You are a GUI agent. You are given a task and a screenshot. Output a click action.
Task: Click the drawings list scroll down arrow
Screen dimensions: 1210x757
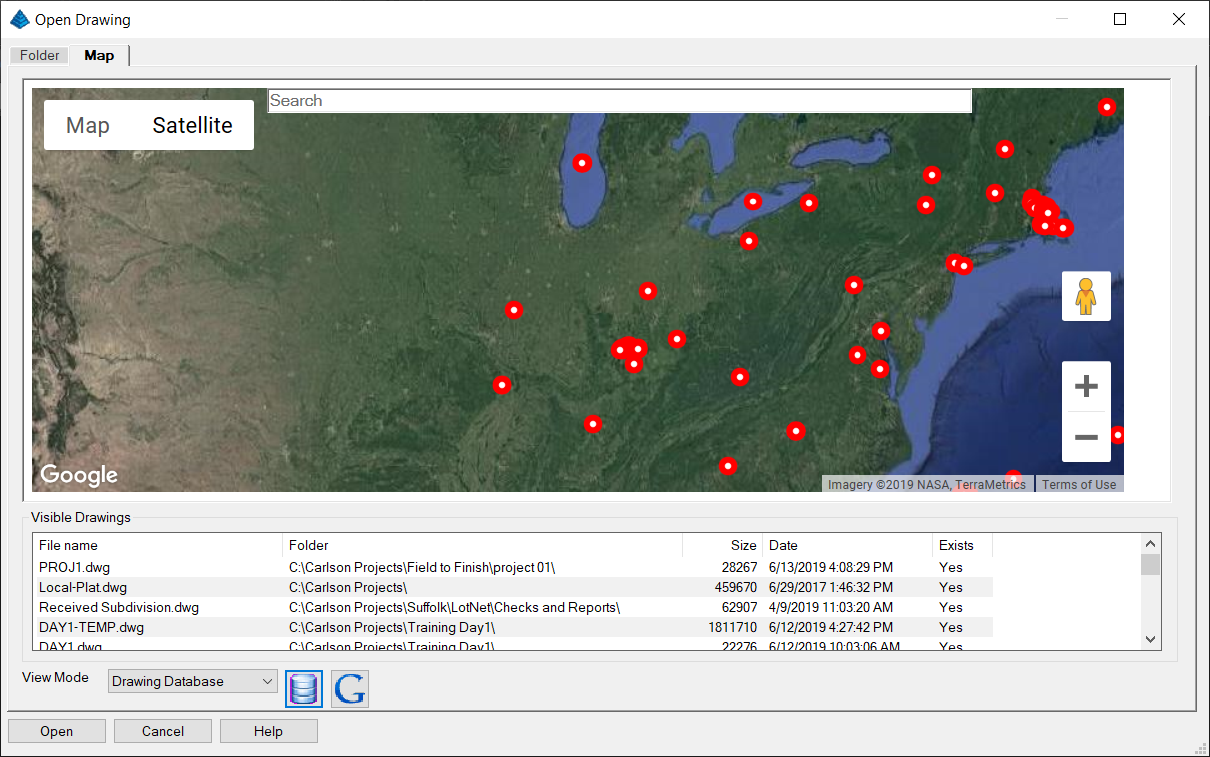[x=1151, y=639]
